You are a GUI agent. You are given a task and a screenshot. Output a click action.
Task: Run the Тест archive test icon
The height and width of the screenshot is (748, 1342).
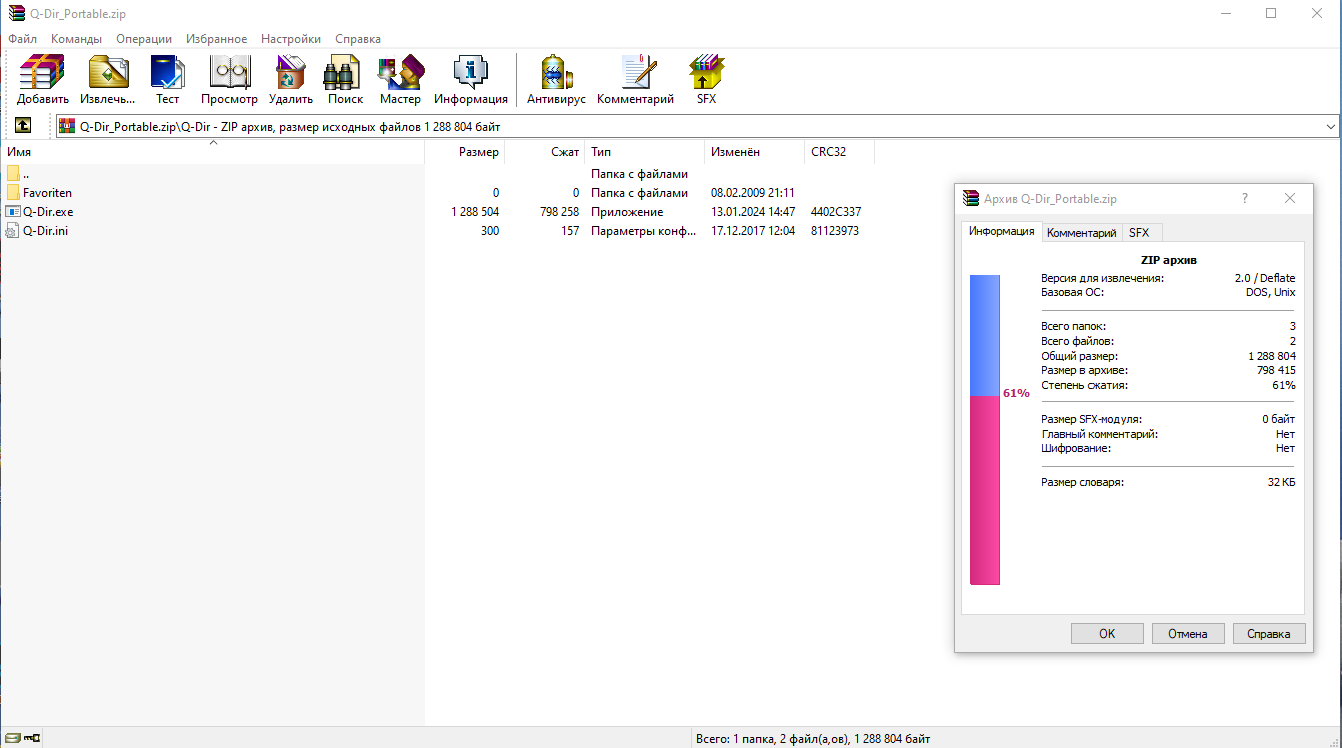168,73
